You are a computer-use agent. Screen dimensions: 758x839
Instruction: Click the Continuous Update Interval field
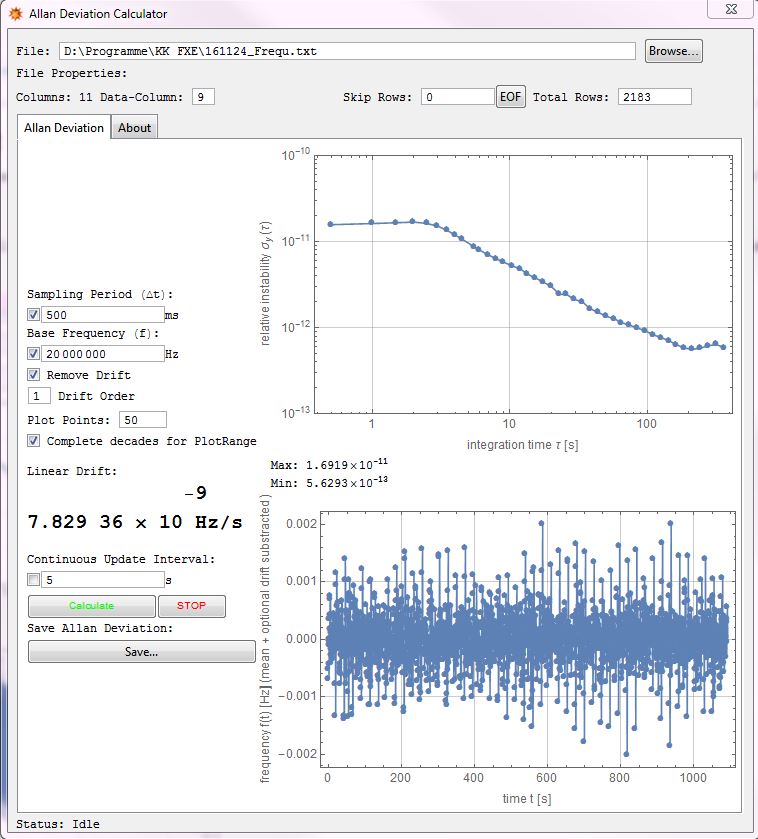pos(103,580)
